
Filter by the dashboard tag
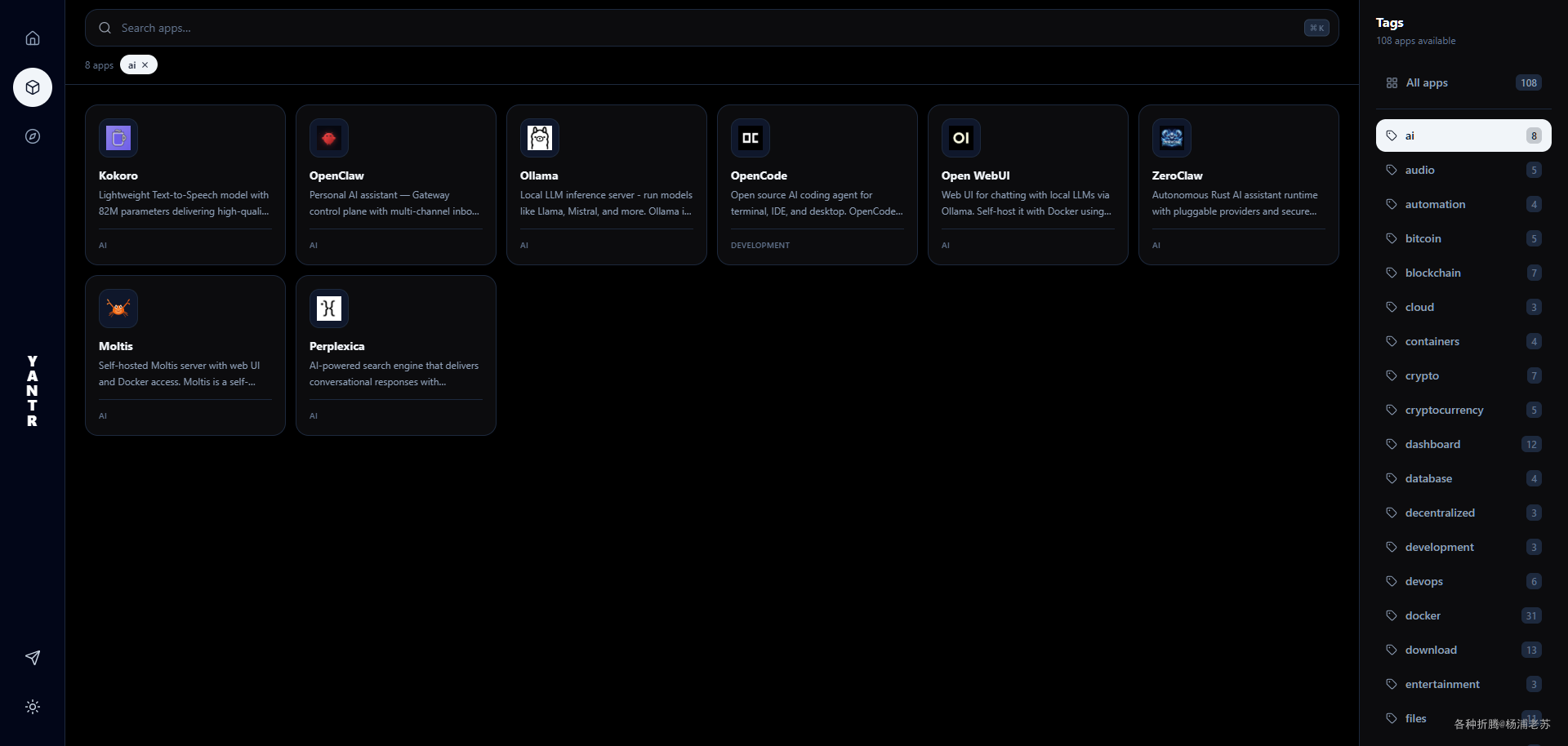click(1463, 444)
